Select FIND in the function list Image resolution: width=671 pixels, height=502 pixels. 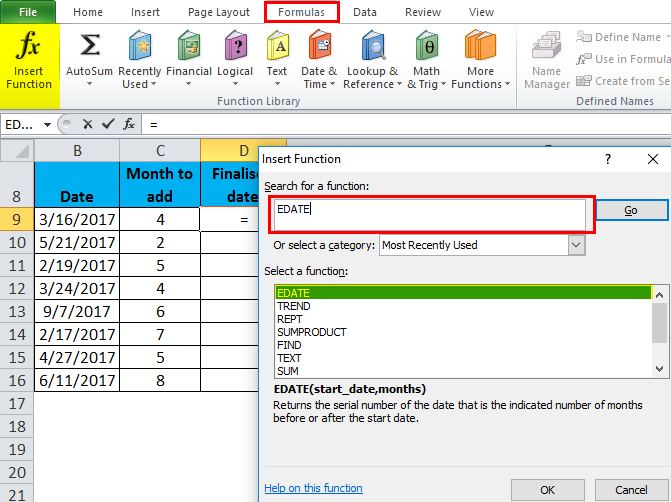click(463, 345)
